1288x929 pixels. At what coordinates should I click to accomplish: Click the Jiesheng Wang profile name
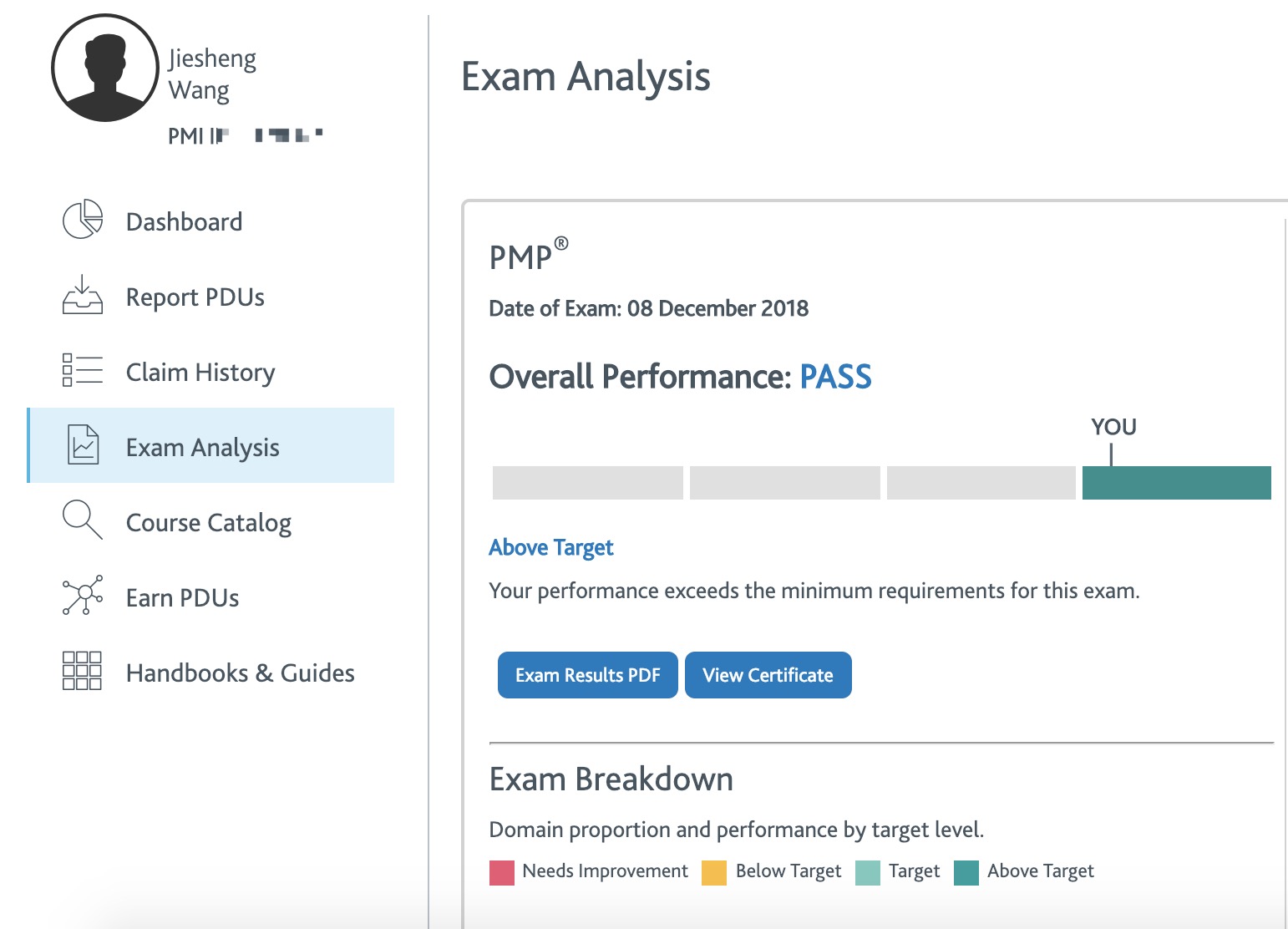coord(211,74)
